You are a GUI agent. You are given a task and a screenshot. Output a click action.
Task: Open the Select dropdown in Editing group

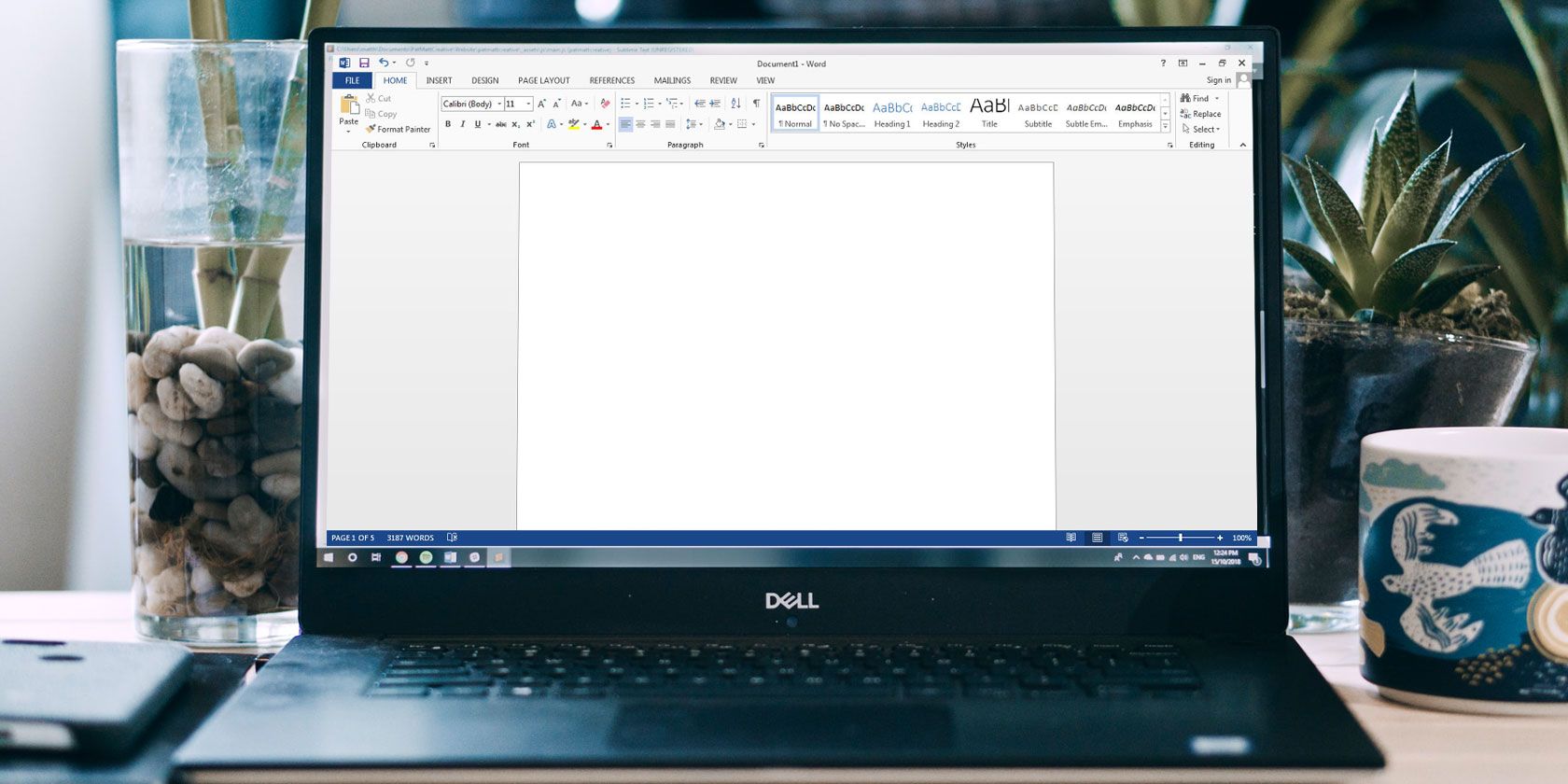[1201, 130]
